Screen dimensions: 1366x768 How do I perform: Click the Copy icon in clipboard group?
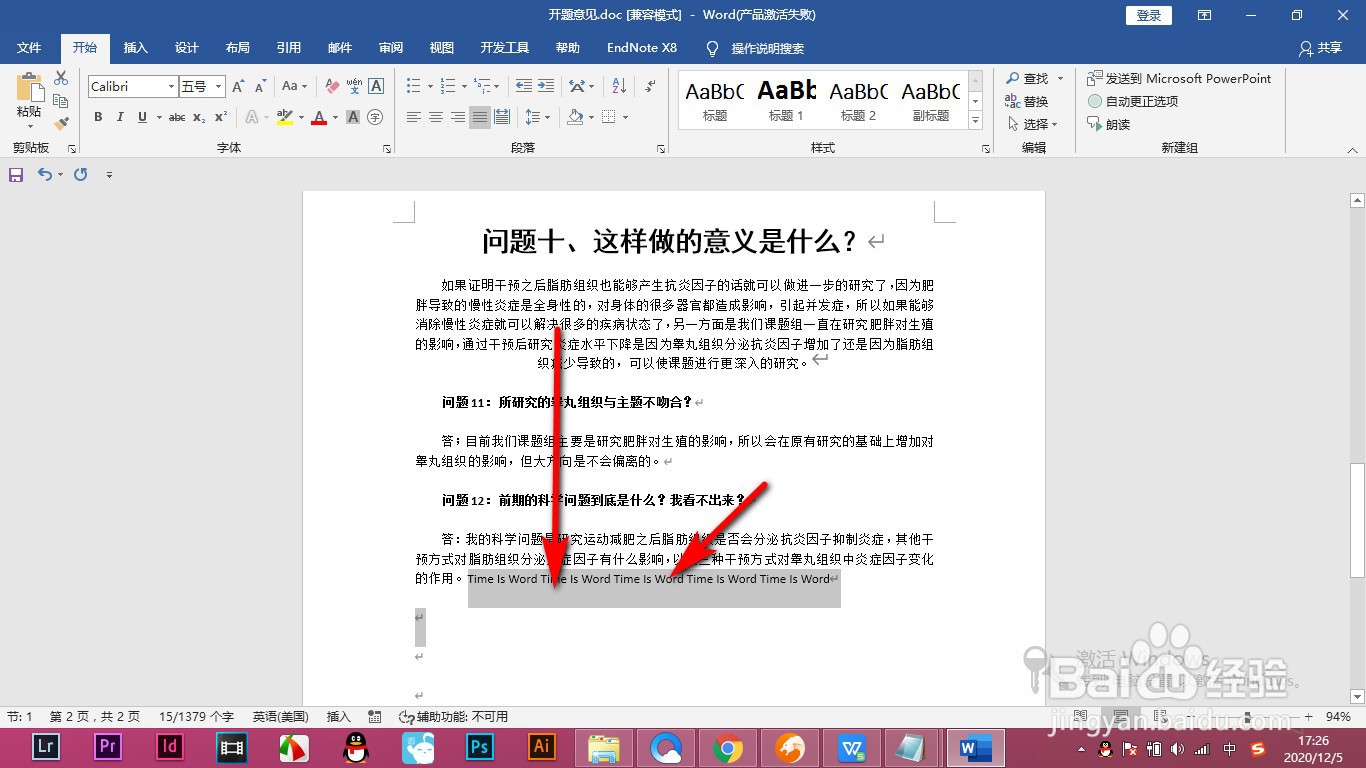pyautogui.click(x=61, y=101)
